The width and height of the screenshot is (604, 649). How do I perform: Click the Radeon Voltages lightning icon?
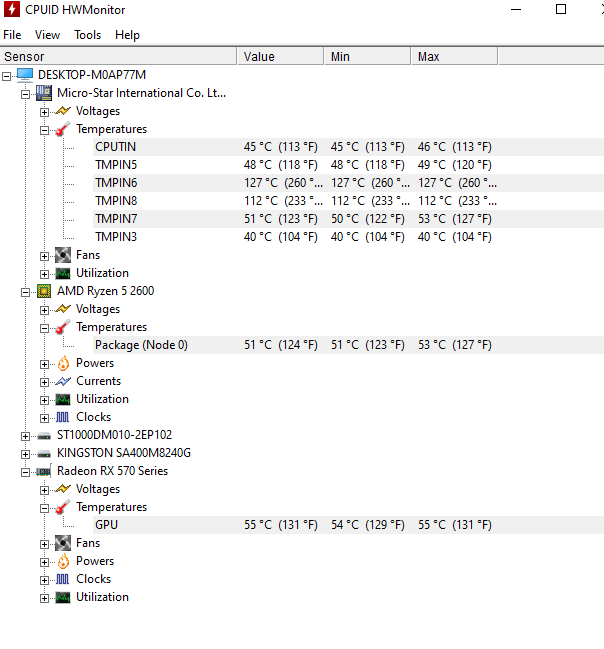click(63, 489)
